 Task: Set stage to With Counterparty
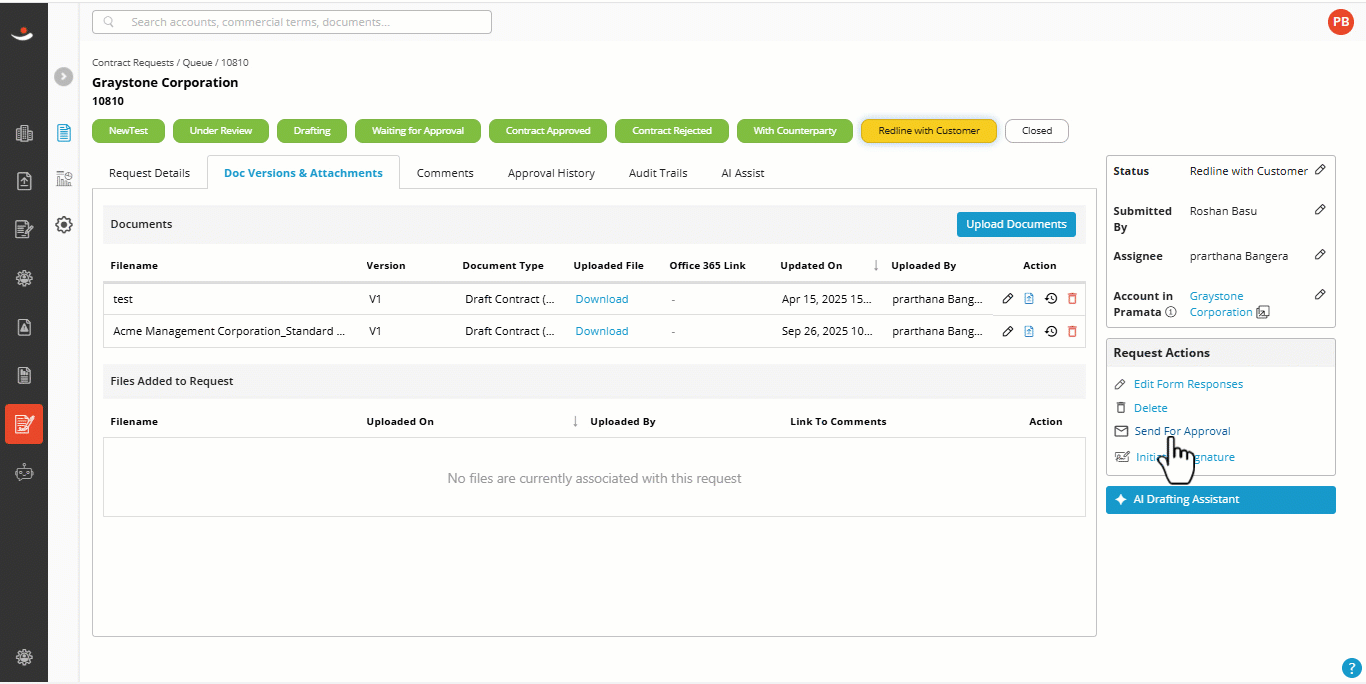(795, 131)
